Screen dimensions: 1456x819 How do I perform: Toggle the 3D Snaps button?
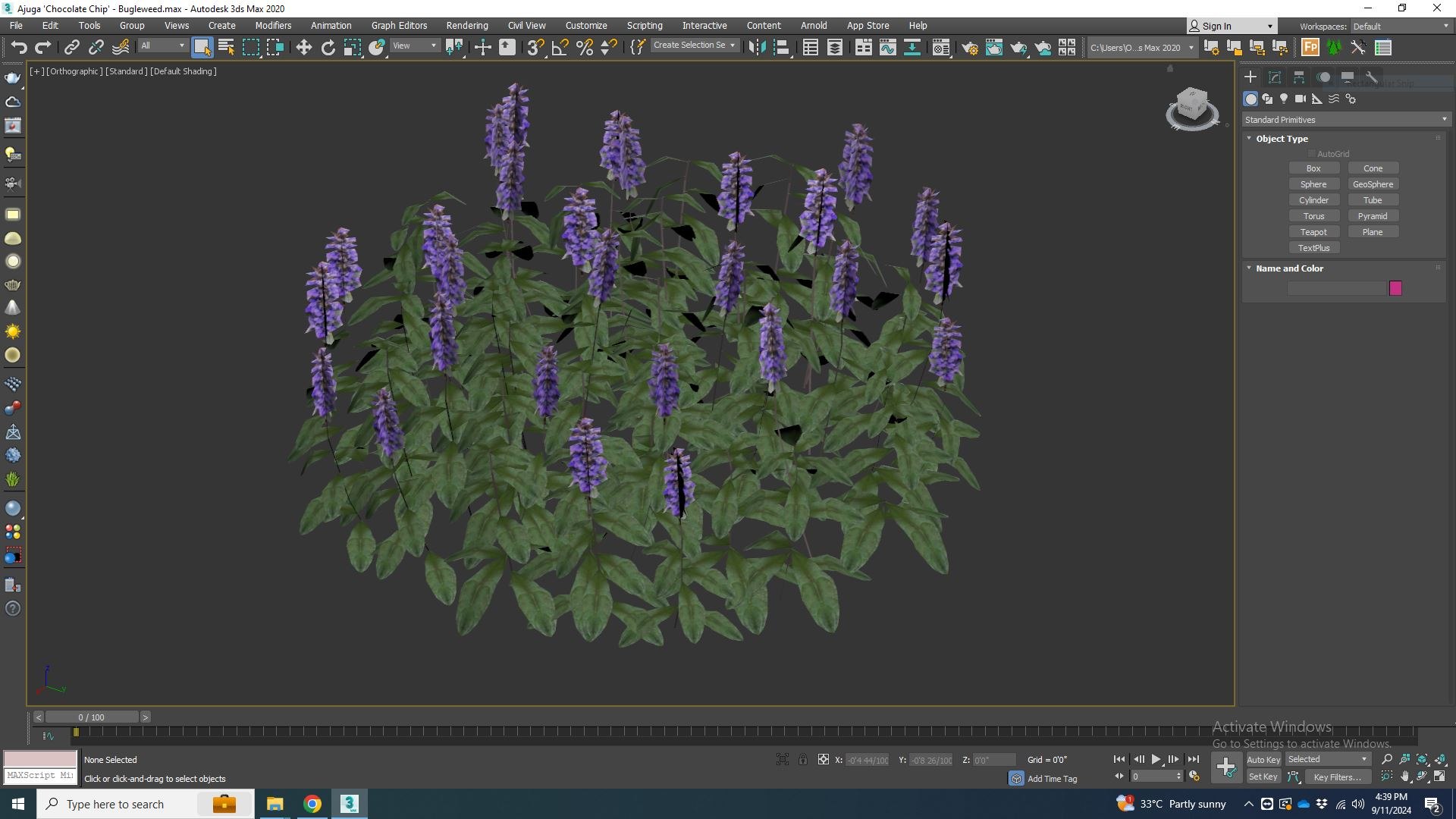pyautogui.click(x=535, y=48)
